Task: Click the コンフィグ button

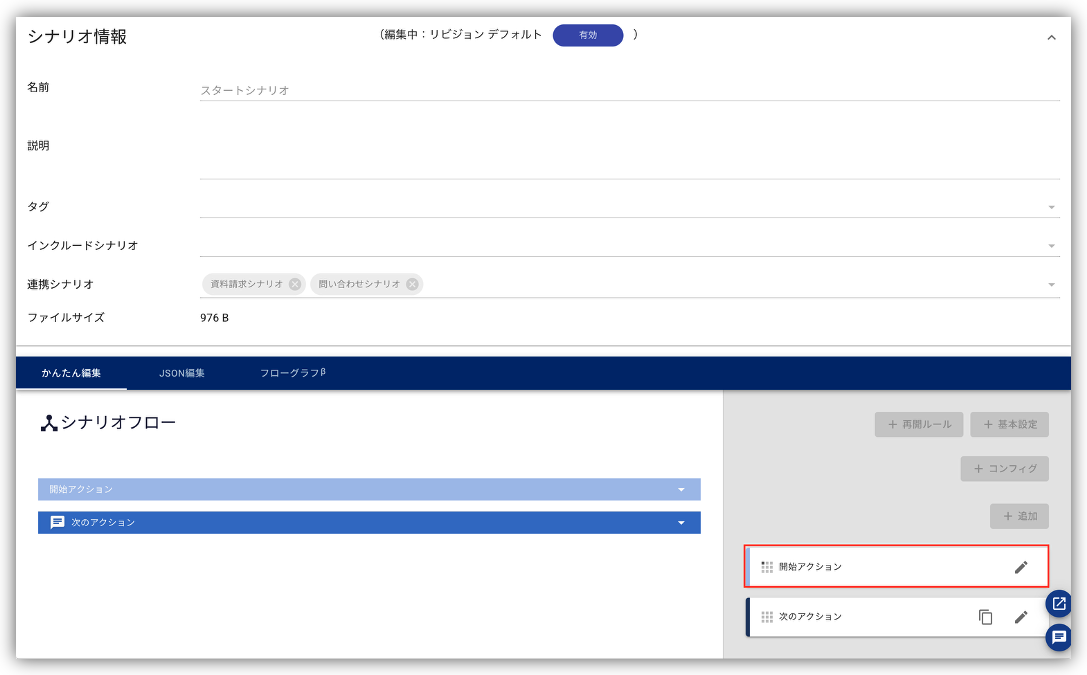Action: 1004,469
